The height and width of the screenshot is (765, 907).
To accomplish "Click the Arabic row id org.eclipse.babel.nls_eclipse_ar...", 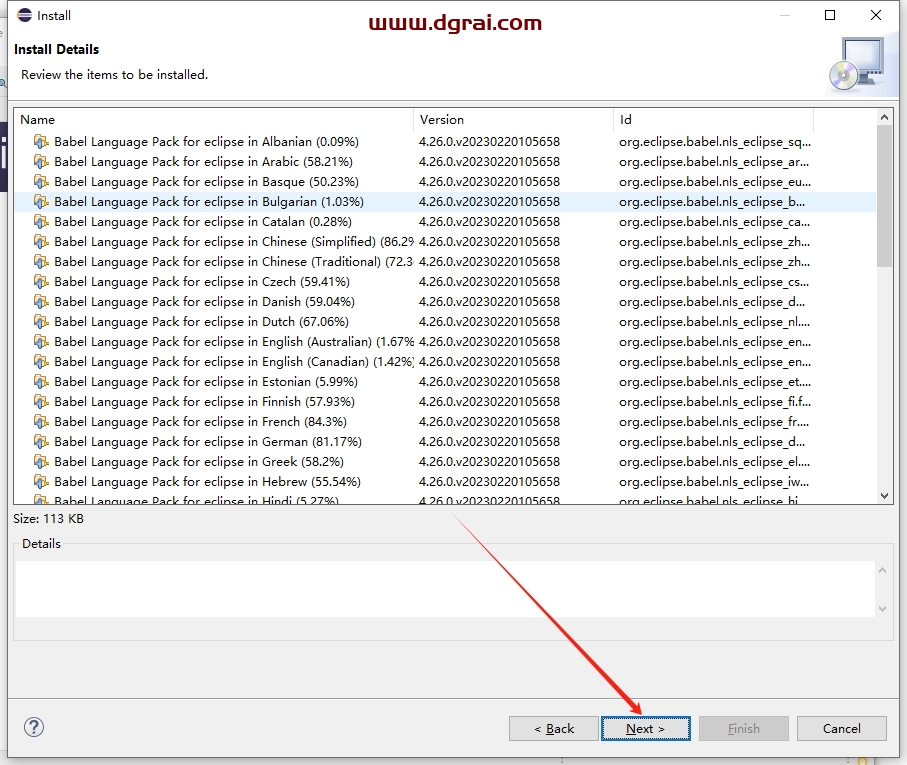I will coord(714,162).
